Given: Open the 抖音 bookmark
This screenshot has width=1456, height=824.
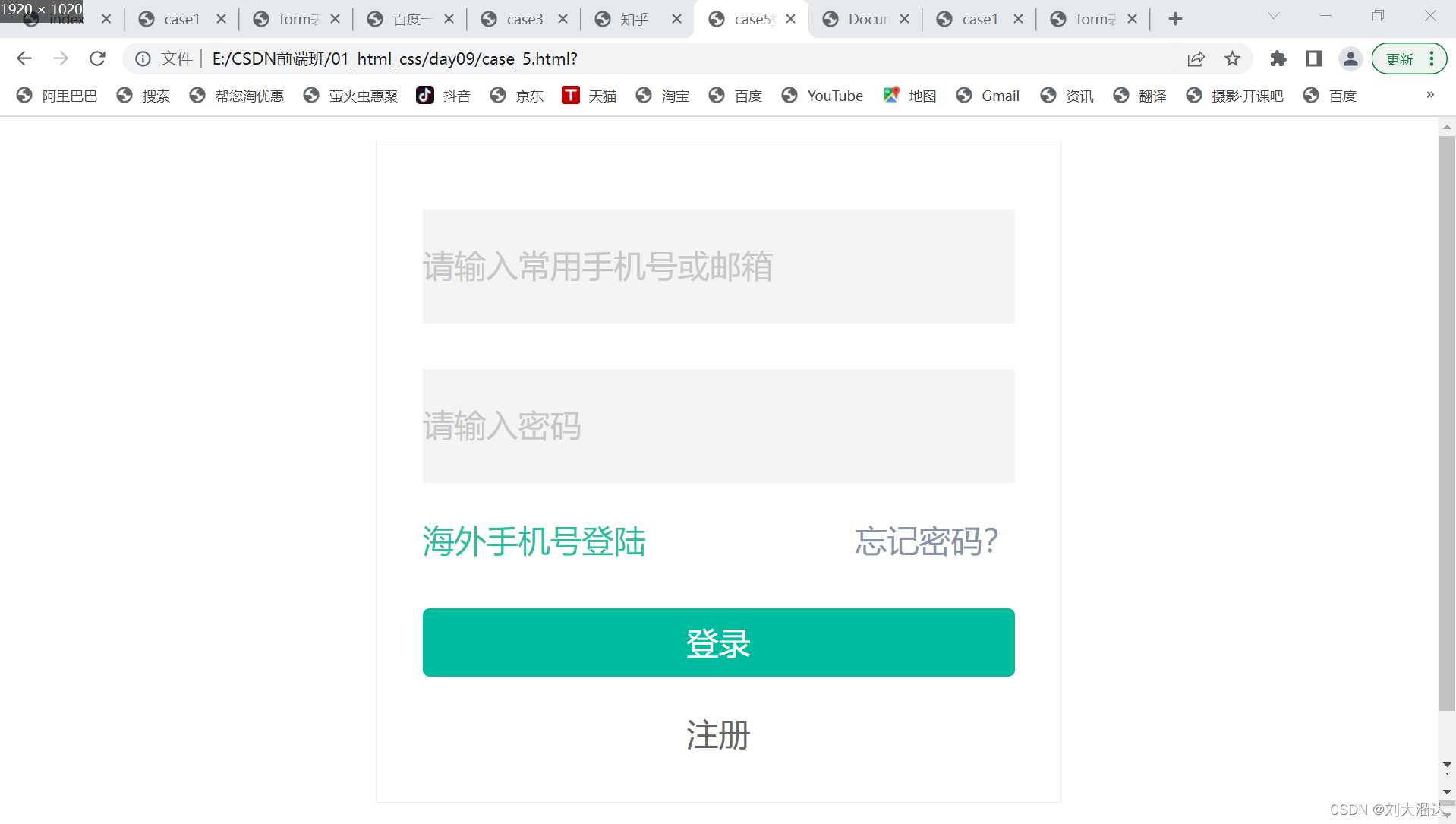Looking at the screenshot, I should tap(443, 96).
